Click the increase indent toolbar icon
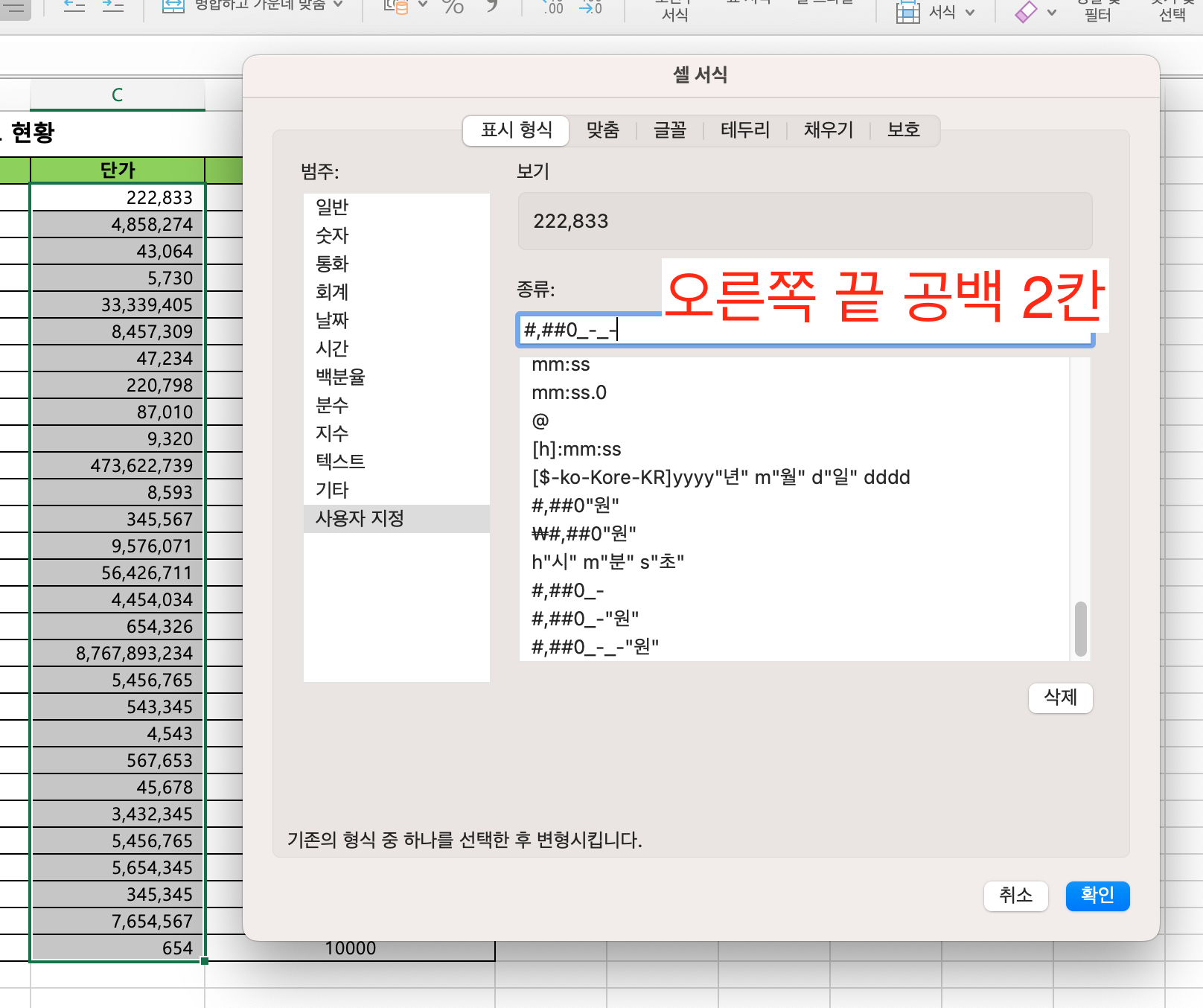This screenshot has height=1008, width=1203. (112, 6)
